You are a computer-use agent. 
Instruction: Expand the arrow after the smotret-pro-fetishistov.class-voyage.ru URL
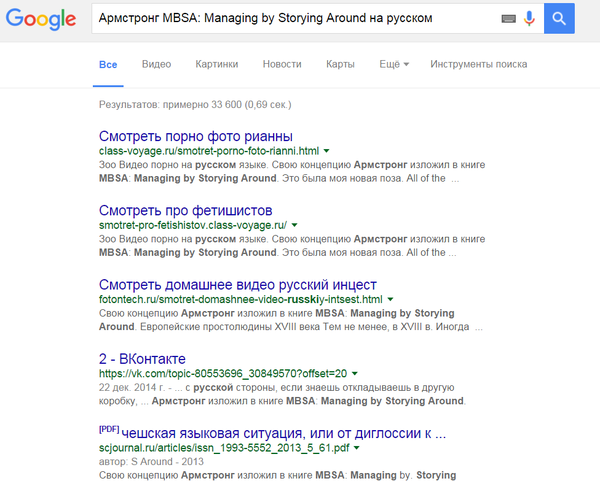(x=294, y=226)
